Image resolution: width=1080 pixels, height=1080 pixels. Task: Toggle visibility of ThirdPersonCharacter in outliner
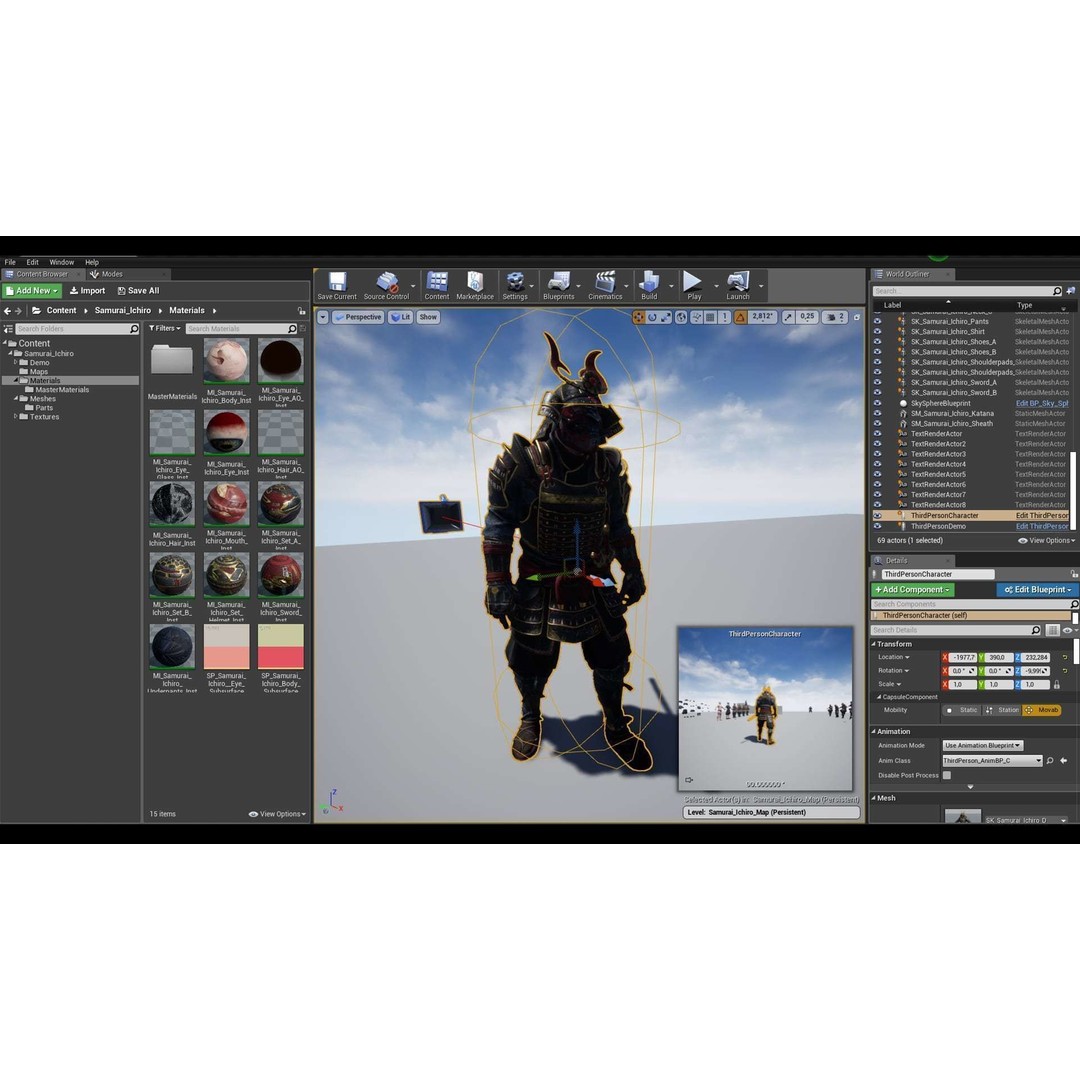[878, 515]
